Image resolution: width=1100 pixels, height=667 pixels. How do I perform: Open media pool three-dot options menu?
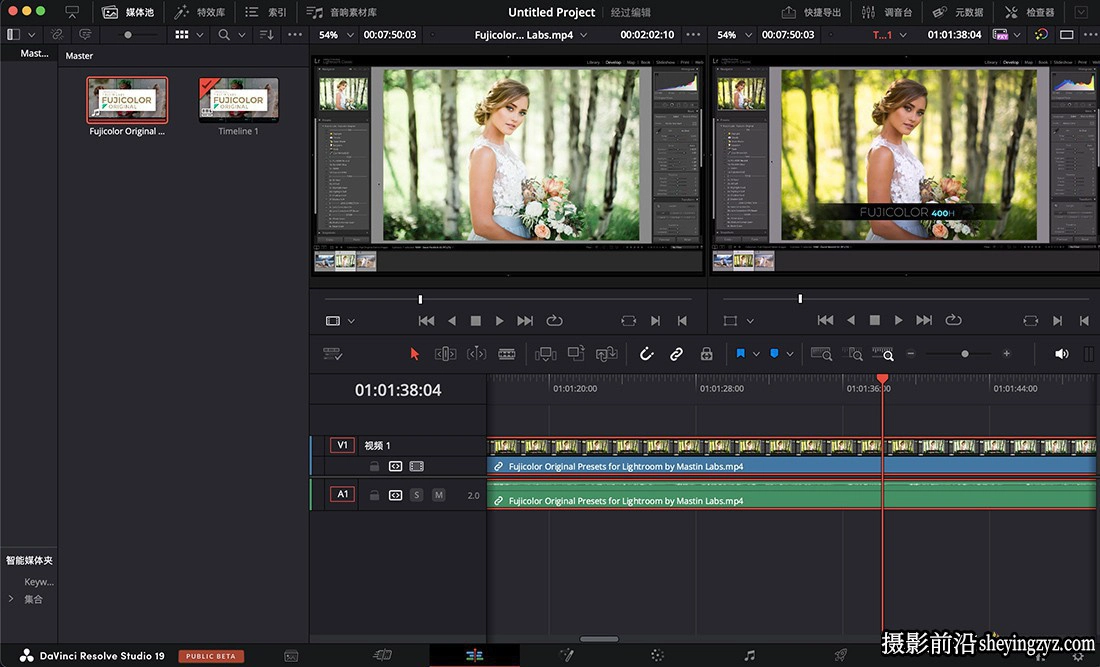tap(295, 34)
